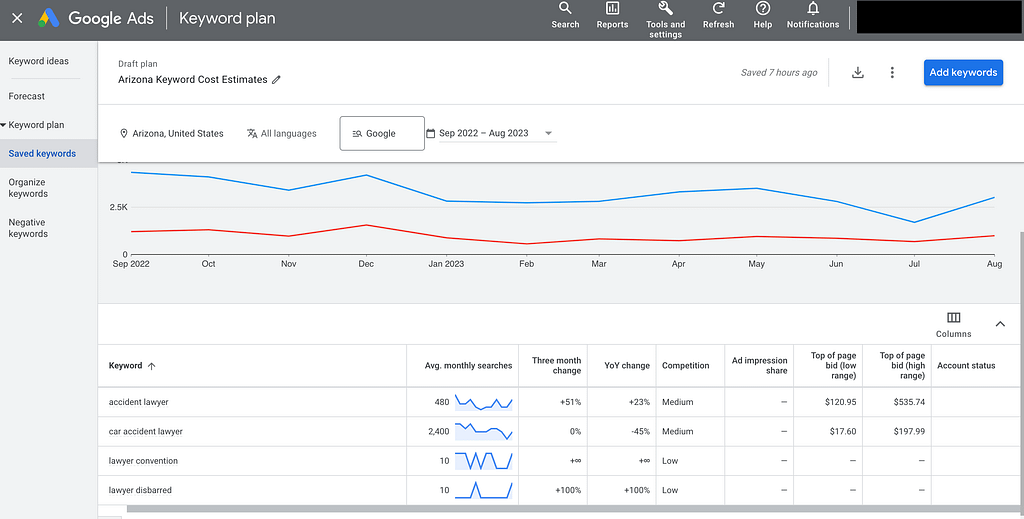Viewport: 1024px width, 519px height.
Task: Select the lawyer convention keyword
Action: coord(143,461)
